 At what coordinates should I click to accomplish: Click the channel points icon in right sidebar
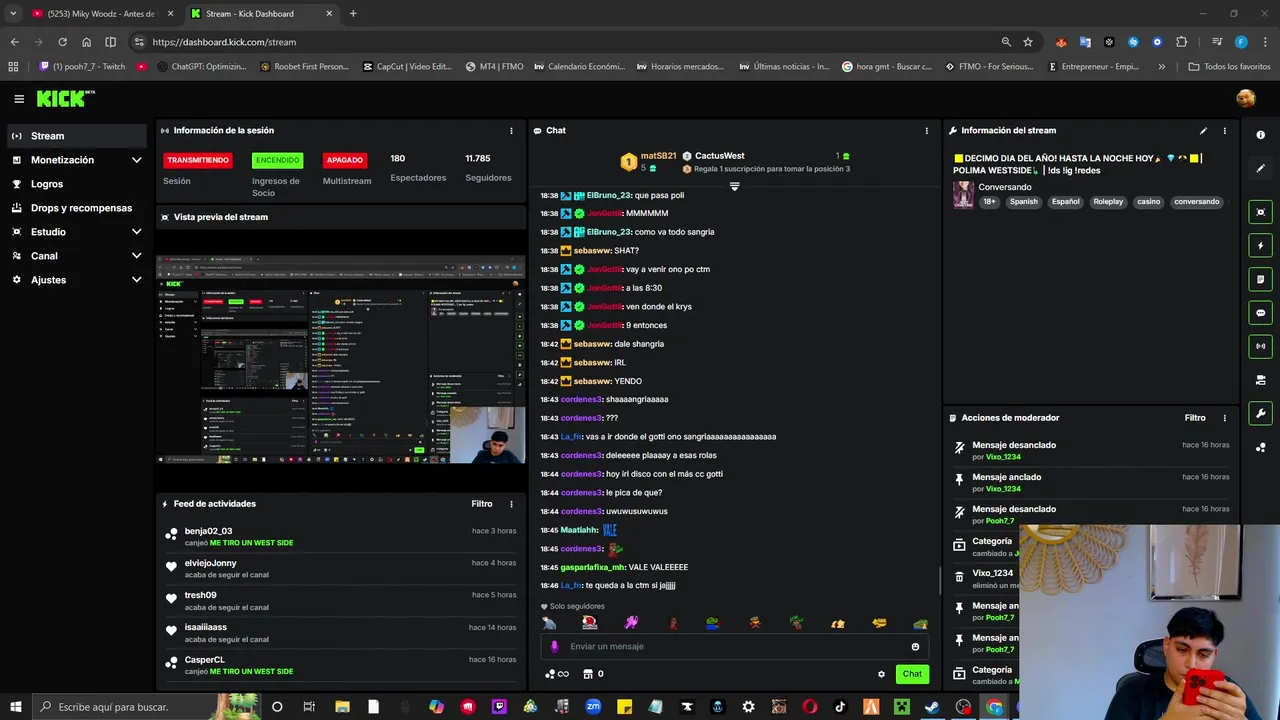(1260, 447)
